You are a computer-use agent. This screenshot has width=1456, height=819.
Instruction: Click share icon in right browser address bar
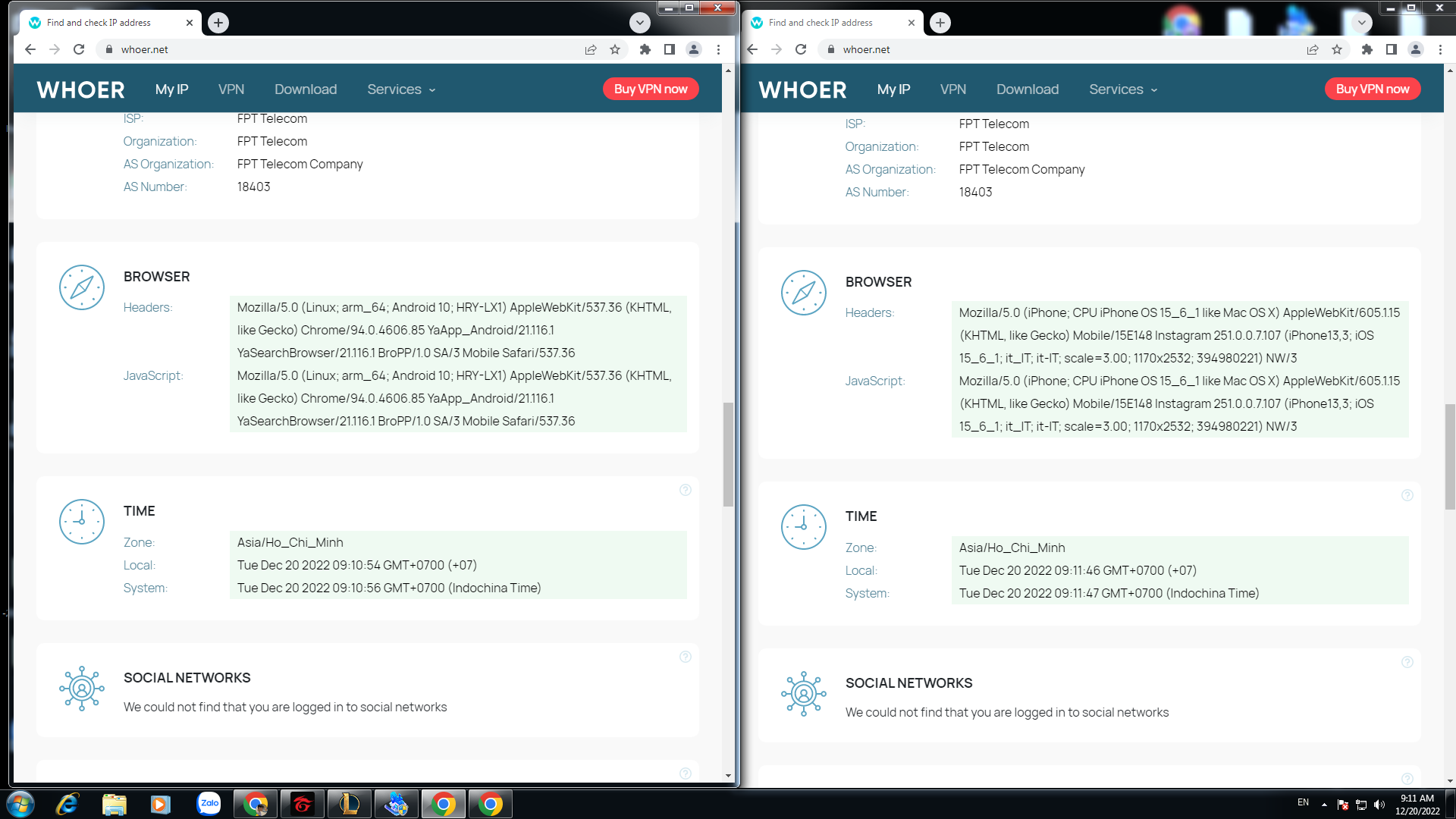(x=1313, y=49)
